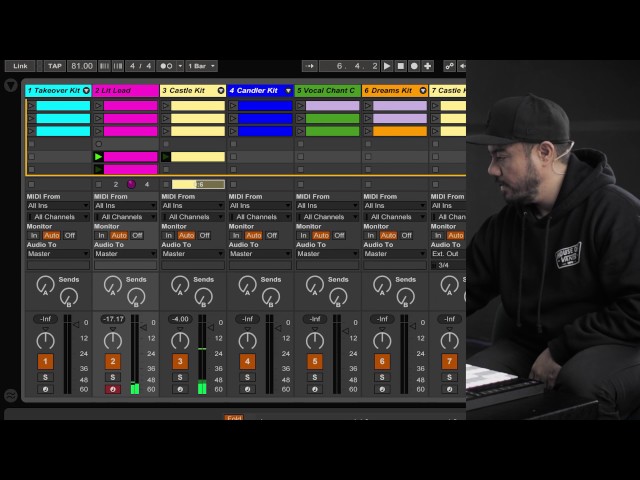
Task: Toggle track 1 activator button
Action: [45, 361]
